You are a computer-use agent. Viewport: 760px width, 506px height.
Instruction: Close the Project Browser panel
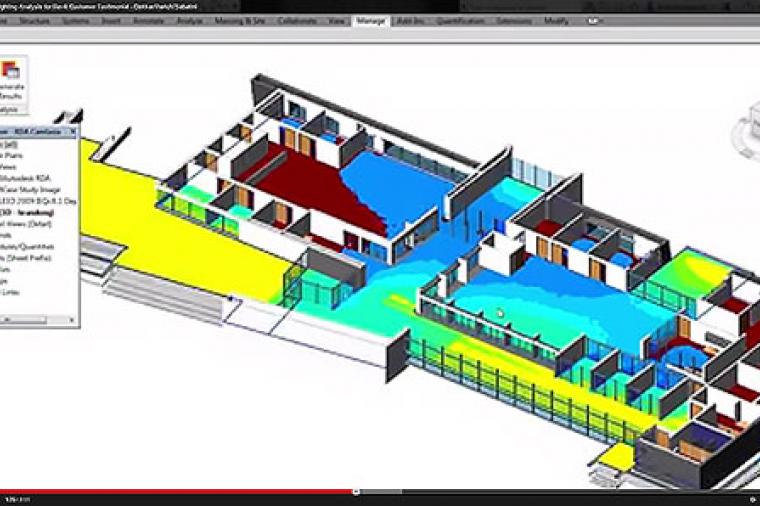click(x=73, y=131)
